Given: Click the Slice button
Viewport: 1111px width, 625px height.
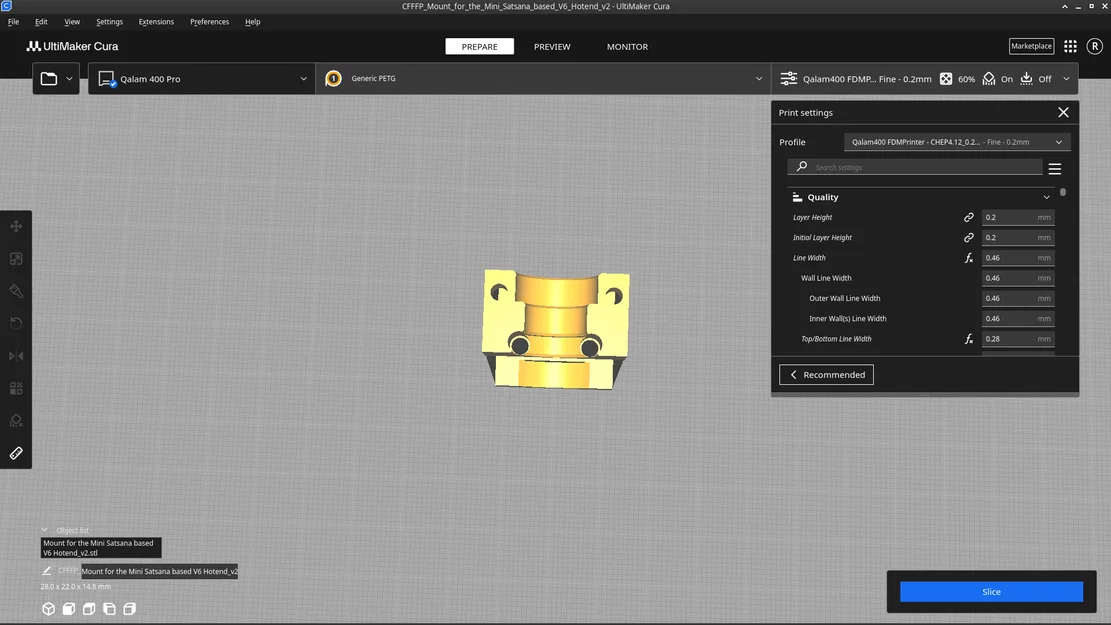Looking at the screenshot, I should click(991, 592).
